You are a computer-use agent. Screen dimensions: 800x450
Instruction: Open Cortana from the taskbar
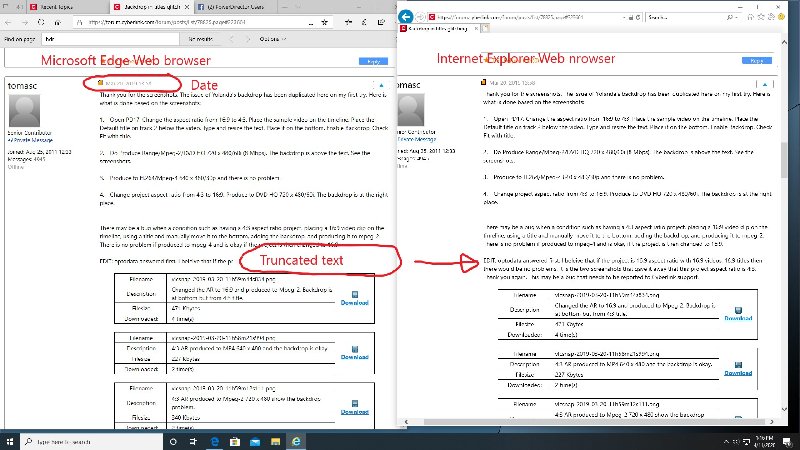(x=173, y=441)
